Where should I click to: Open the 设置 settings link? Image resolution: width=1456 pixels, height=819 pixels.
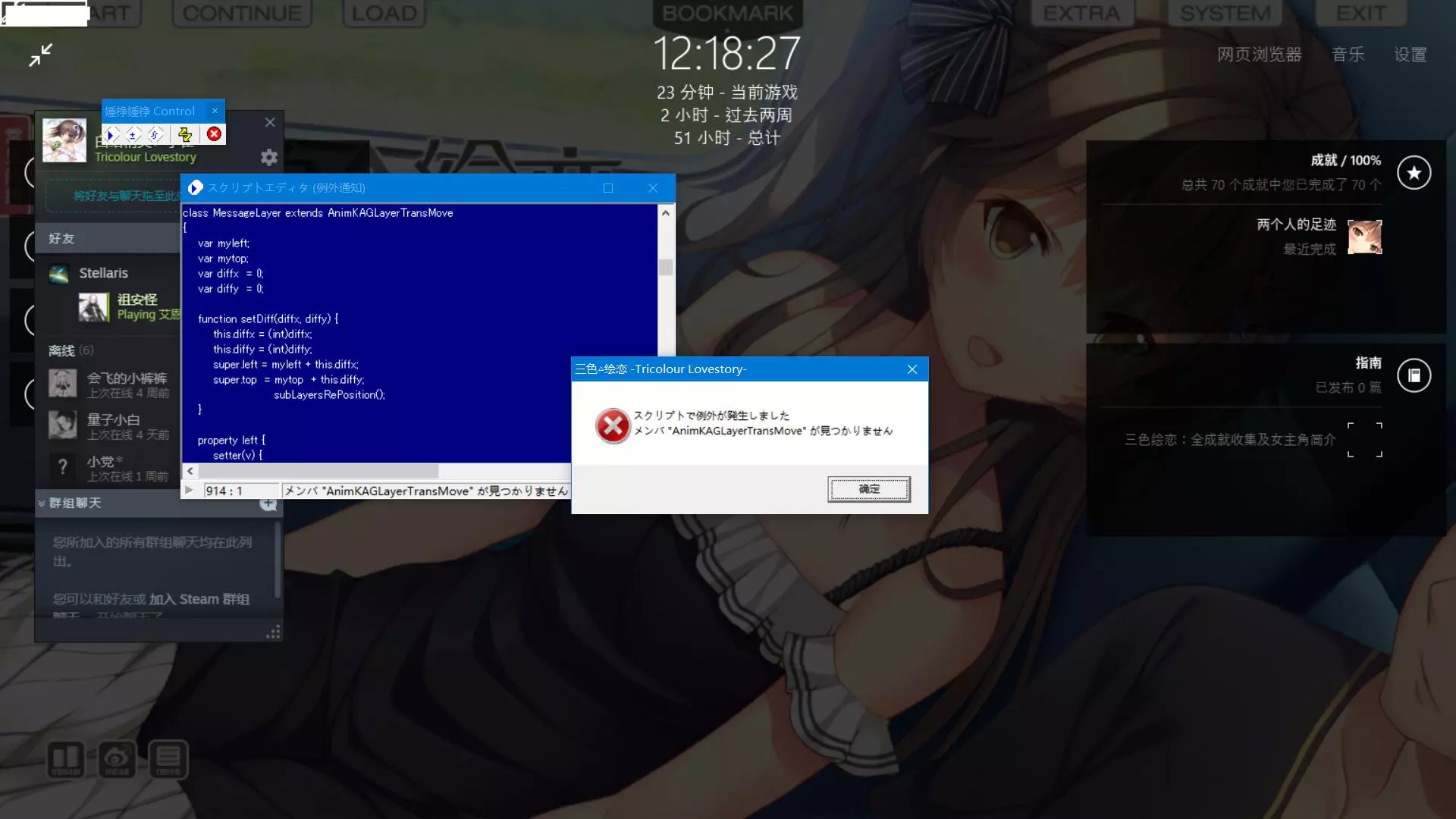tap(1410, 55)
